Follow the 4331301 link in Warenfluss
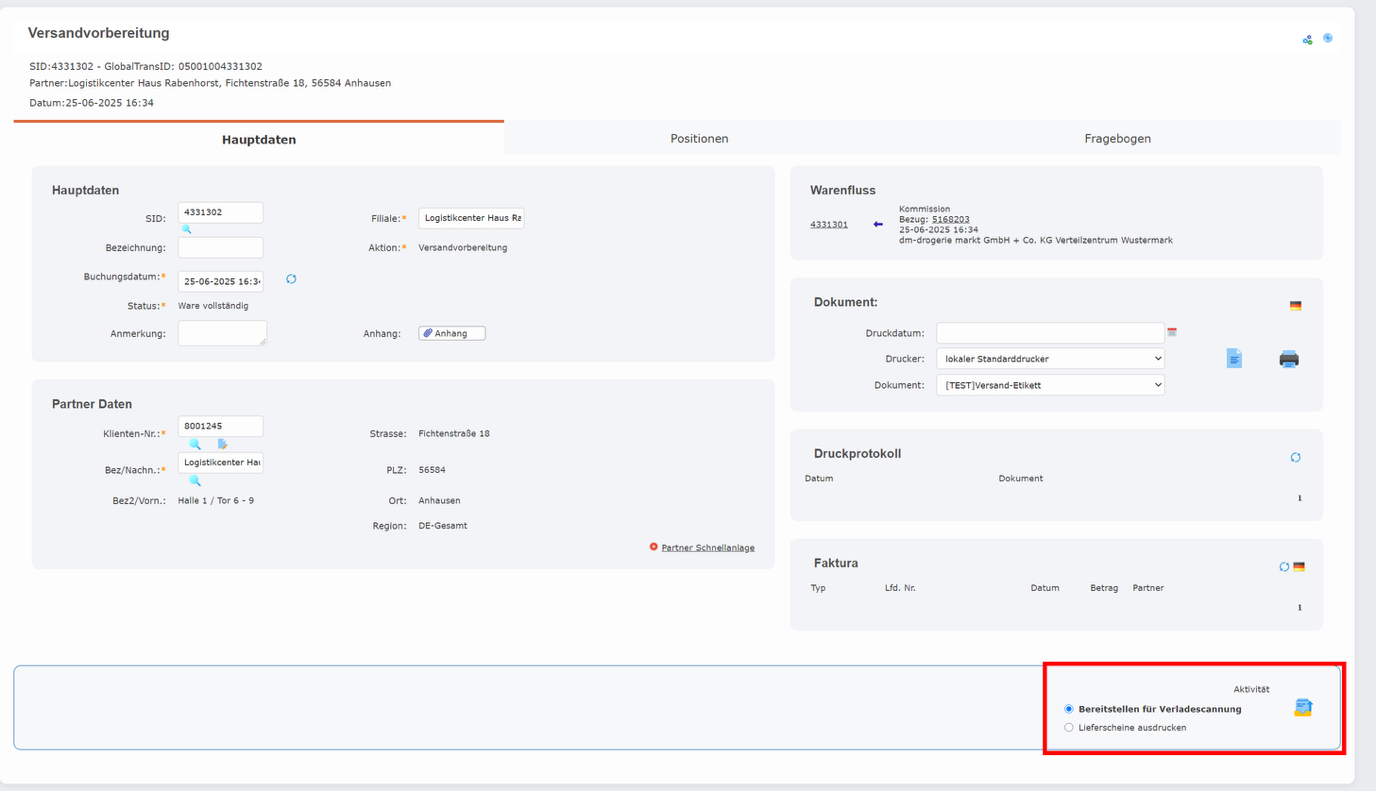1376x791 pixels. click(x=828, y=225)
